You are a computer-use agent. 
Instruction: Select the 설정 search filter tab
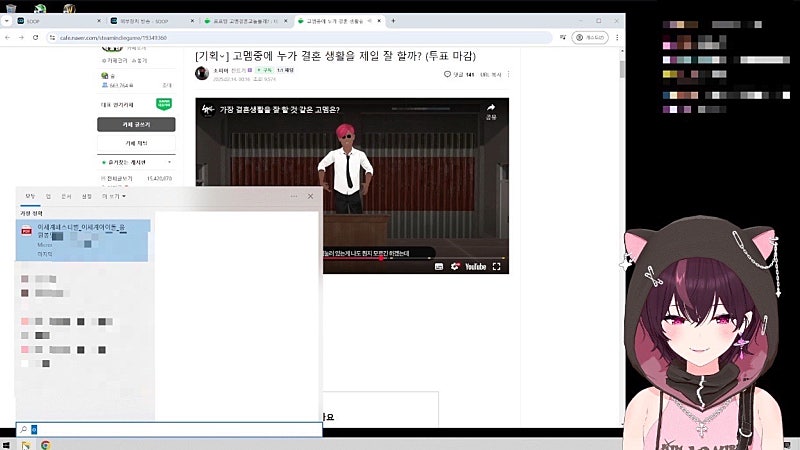point(86,196)
